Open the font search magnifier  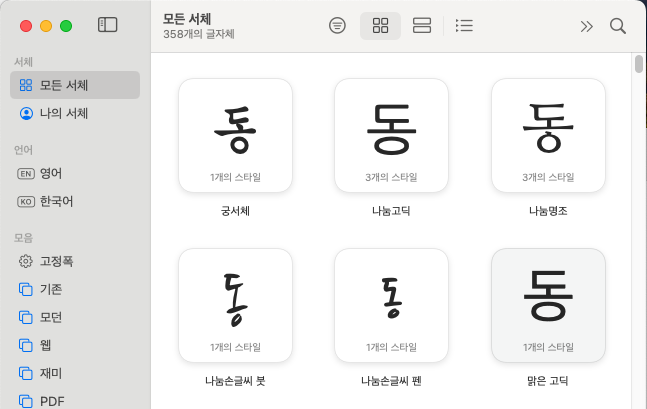click(x=618, y=26)
